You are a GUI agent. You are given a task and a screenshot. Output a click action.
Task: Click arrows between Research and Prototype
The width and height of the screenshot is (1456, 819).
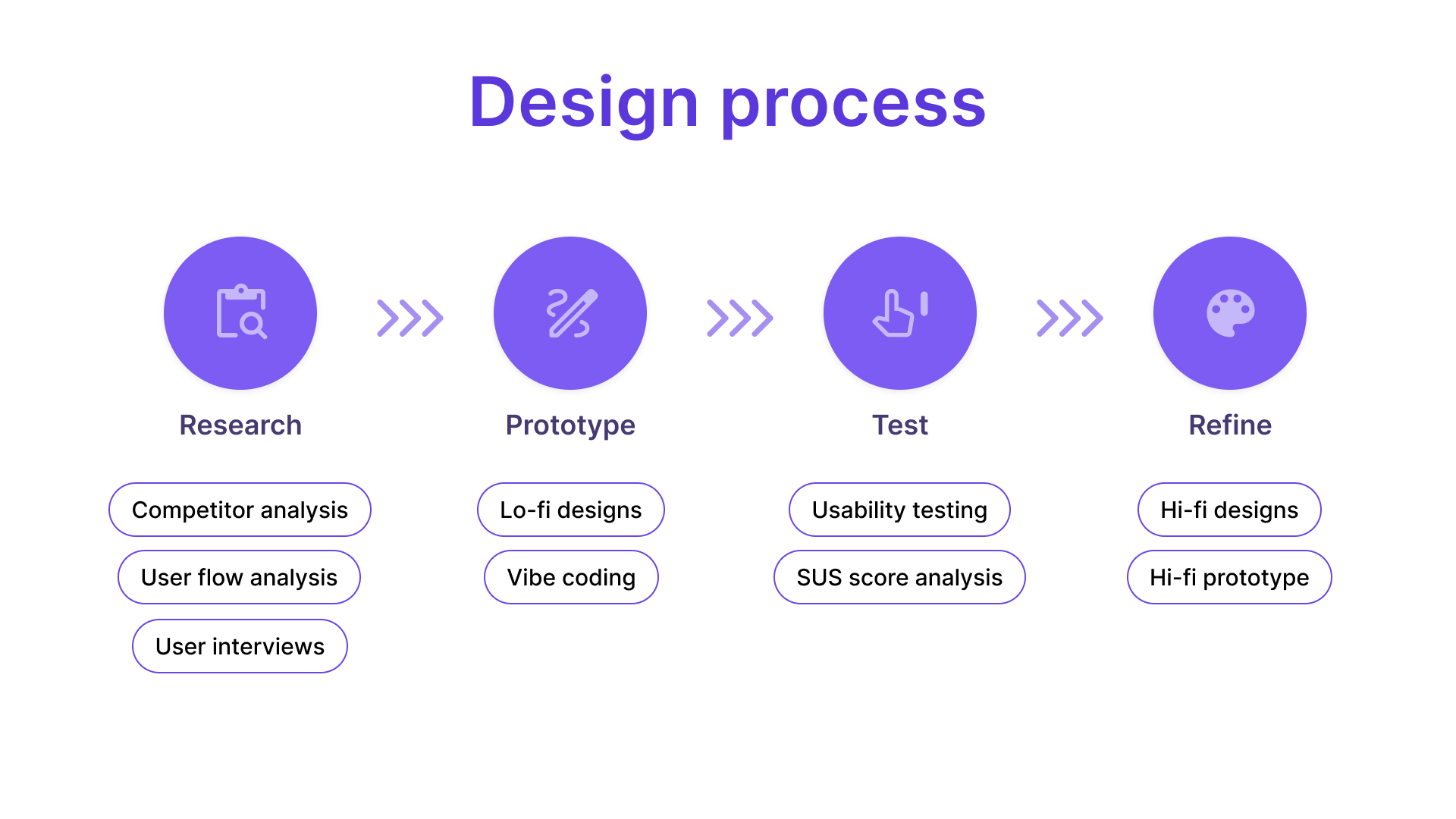(x=410, y=318)
